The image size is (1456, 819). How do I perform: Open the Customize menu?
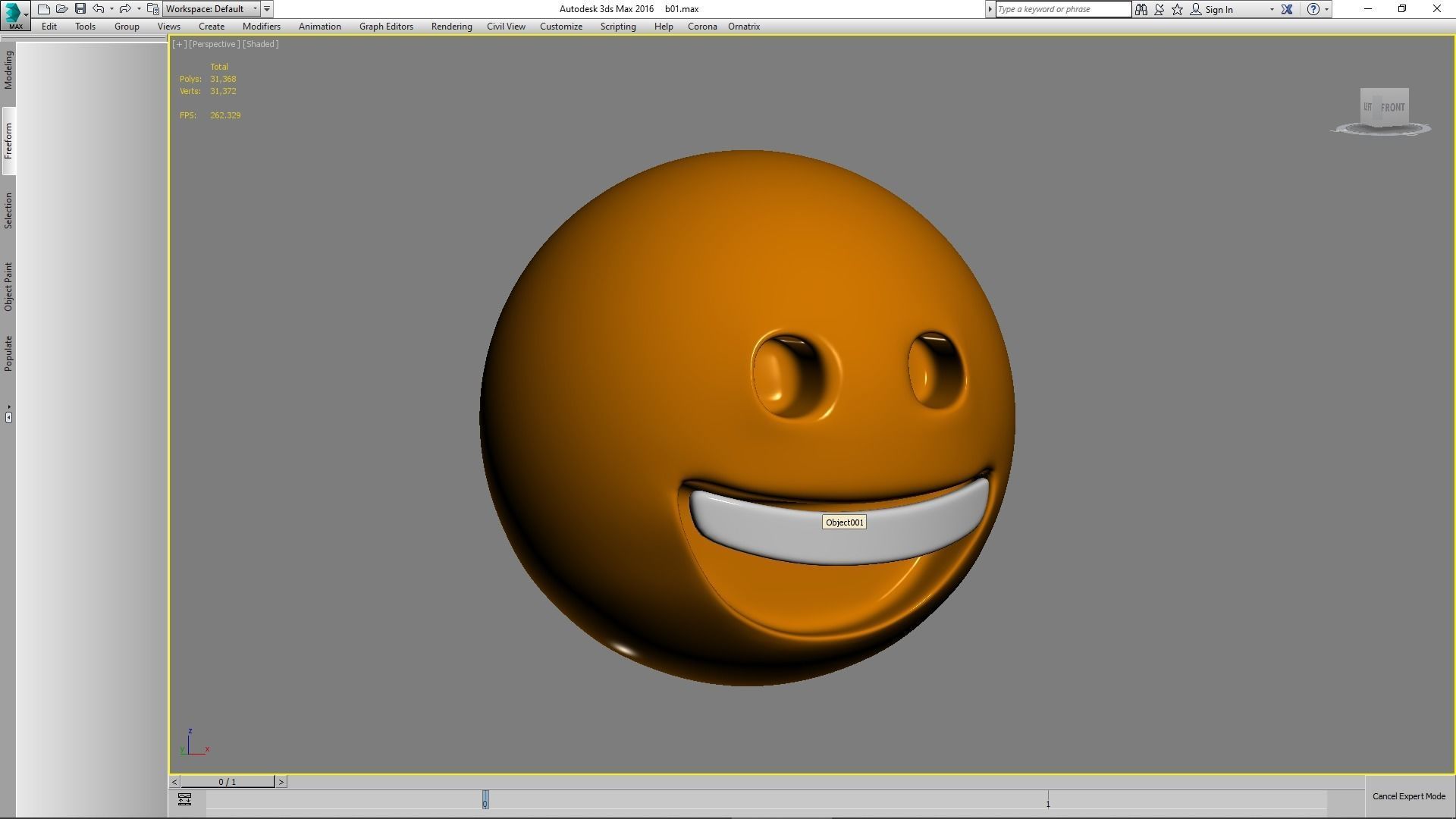pyautogui.click(x=561, y=27)
